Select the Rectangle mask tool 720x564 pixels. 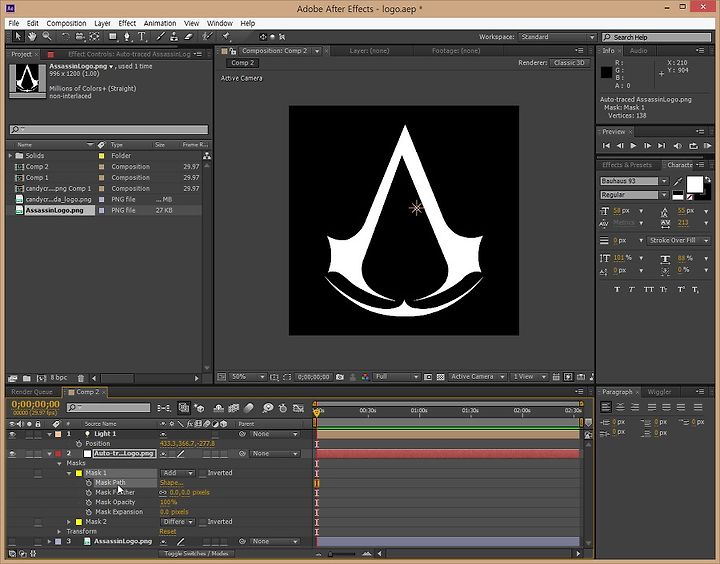point(112,36)
